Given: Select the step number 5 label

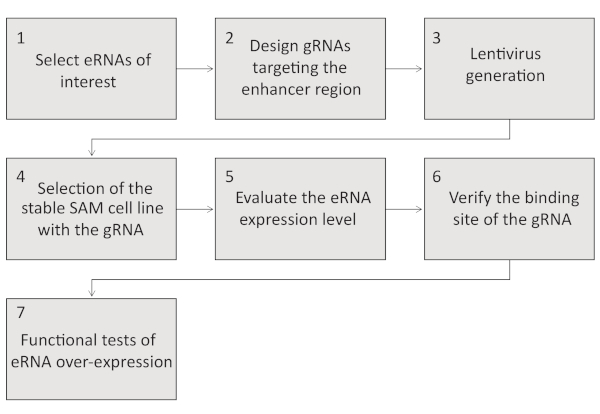Looking at the screenshot, I should coord(229,173).
